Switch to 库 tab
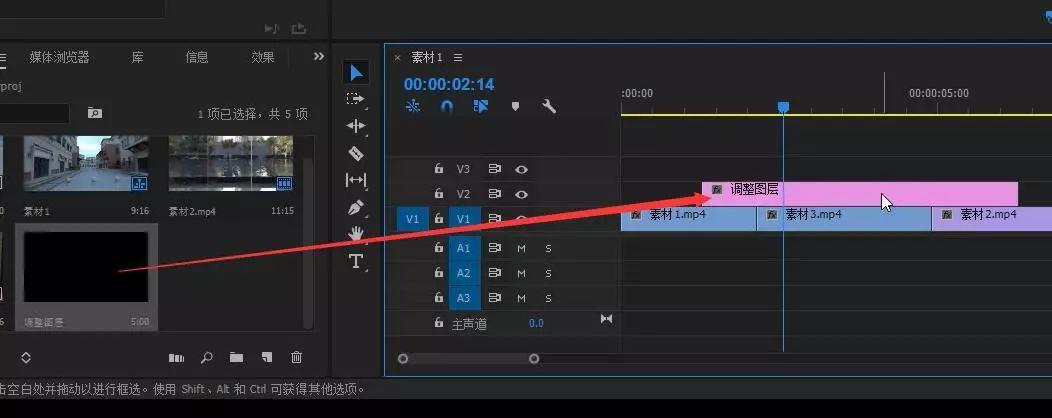The height and width of the screenshot is (418, 1052). pyautogui.click(x=138, y=57)
